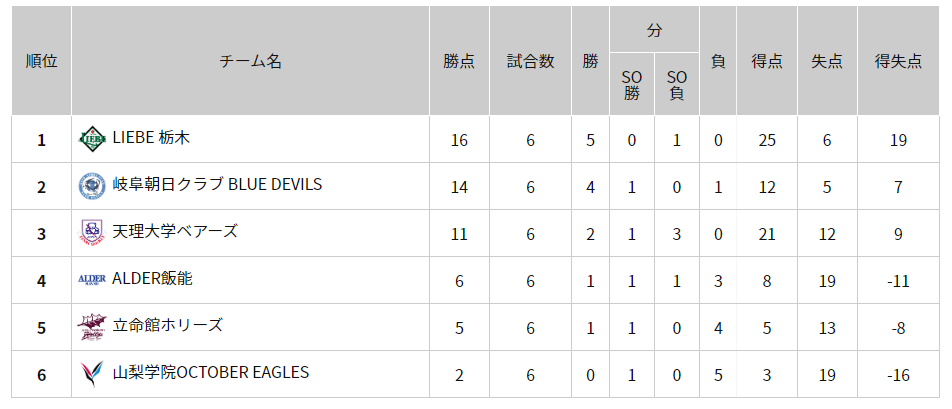Screen dimensions: 952x409
Task: Select the 天理大学ベアーズ team name
Action: [175, 232]
